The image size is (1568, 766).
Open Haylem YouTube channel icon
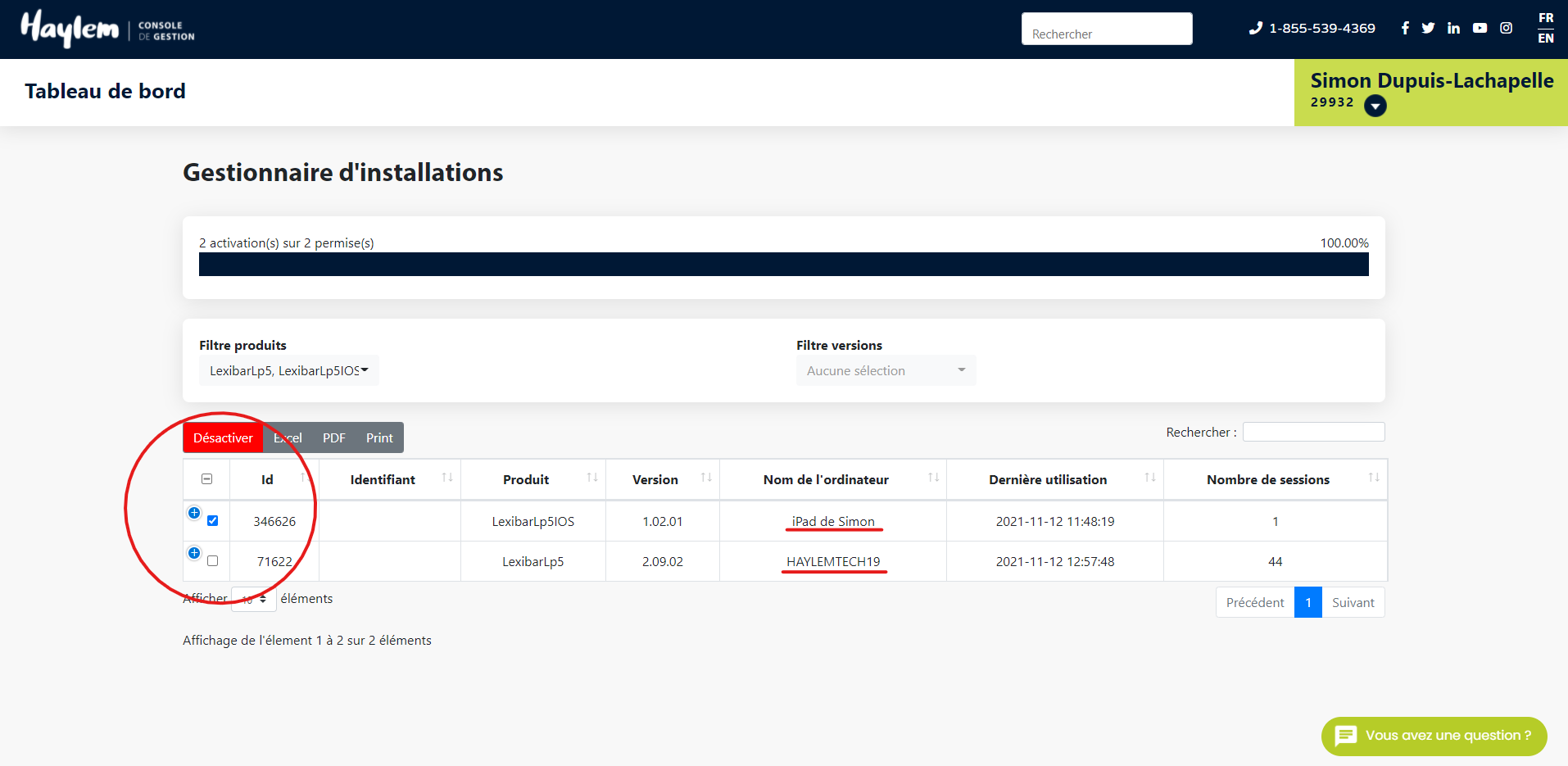[1480, 28]
